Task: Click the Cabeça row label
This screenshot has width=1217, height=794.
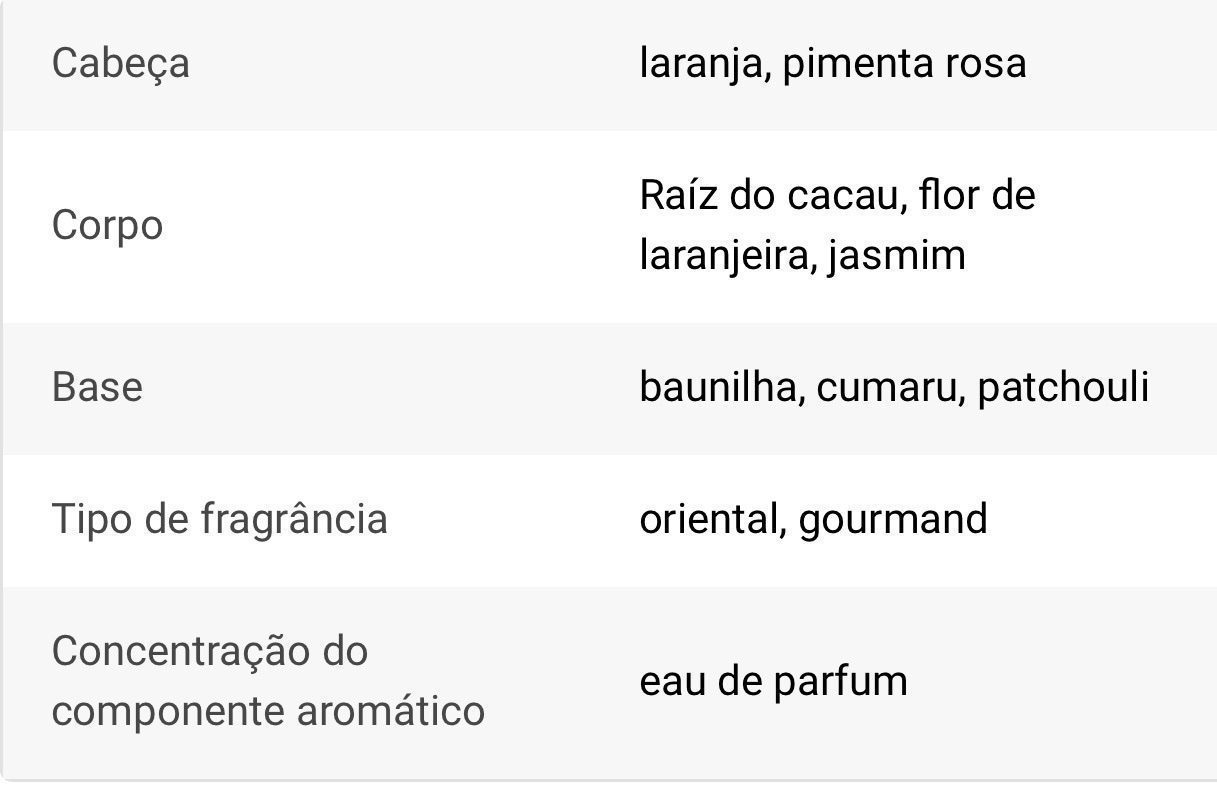Action: [120, 64]
